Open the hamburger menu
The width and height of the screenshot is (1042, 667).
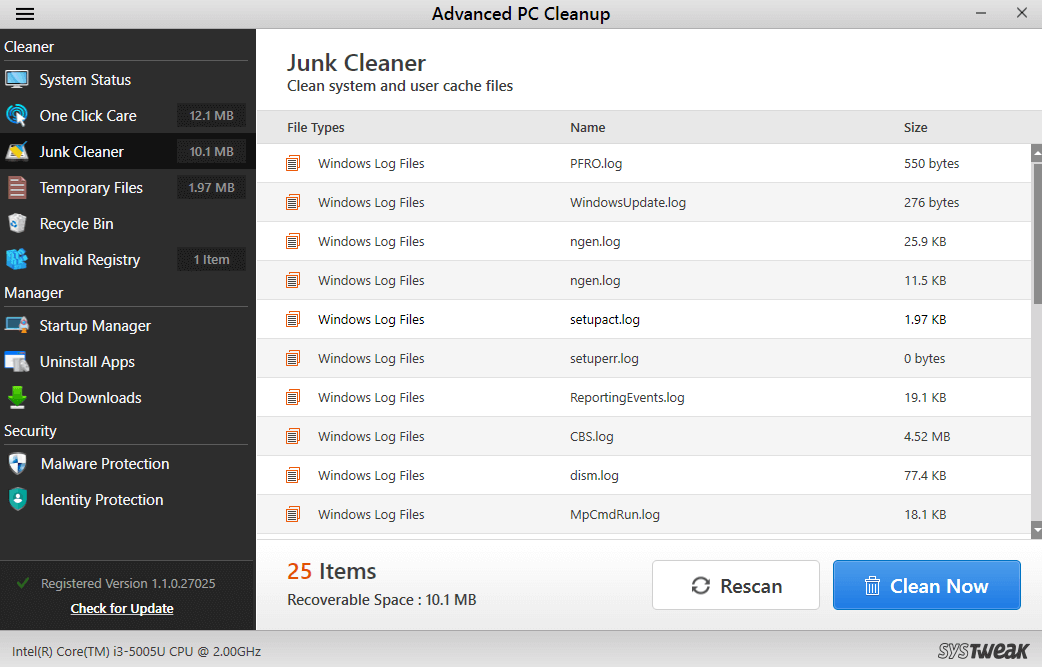24,13
